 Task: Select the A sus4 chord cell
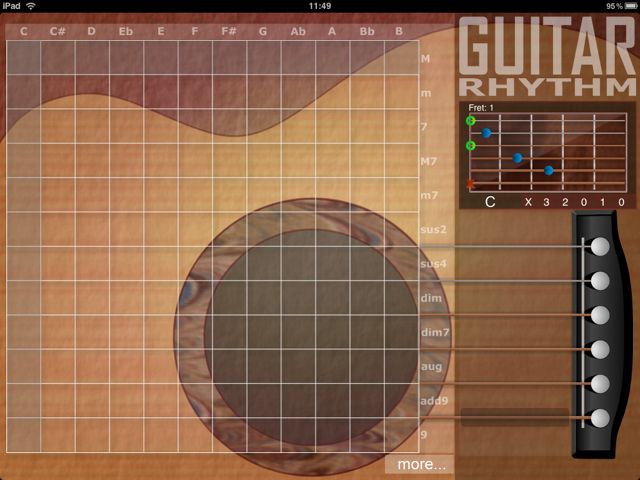[333, 263]
